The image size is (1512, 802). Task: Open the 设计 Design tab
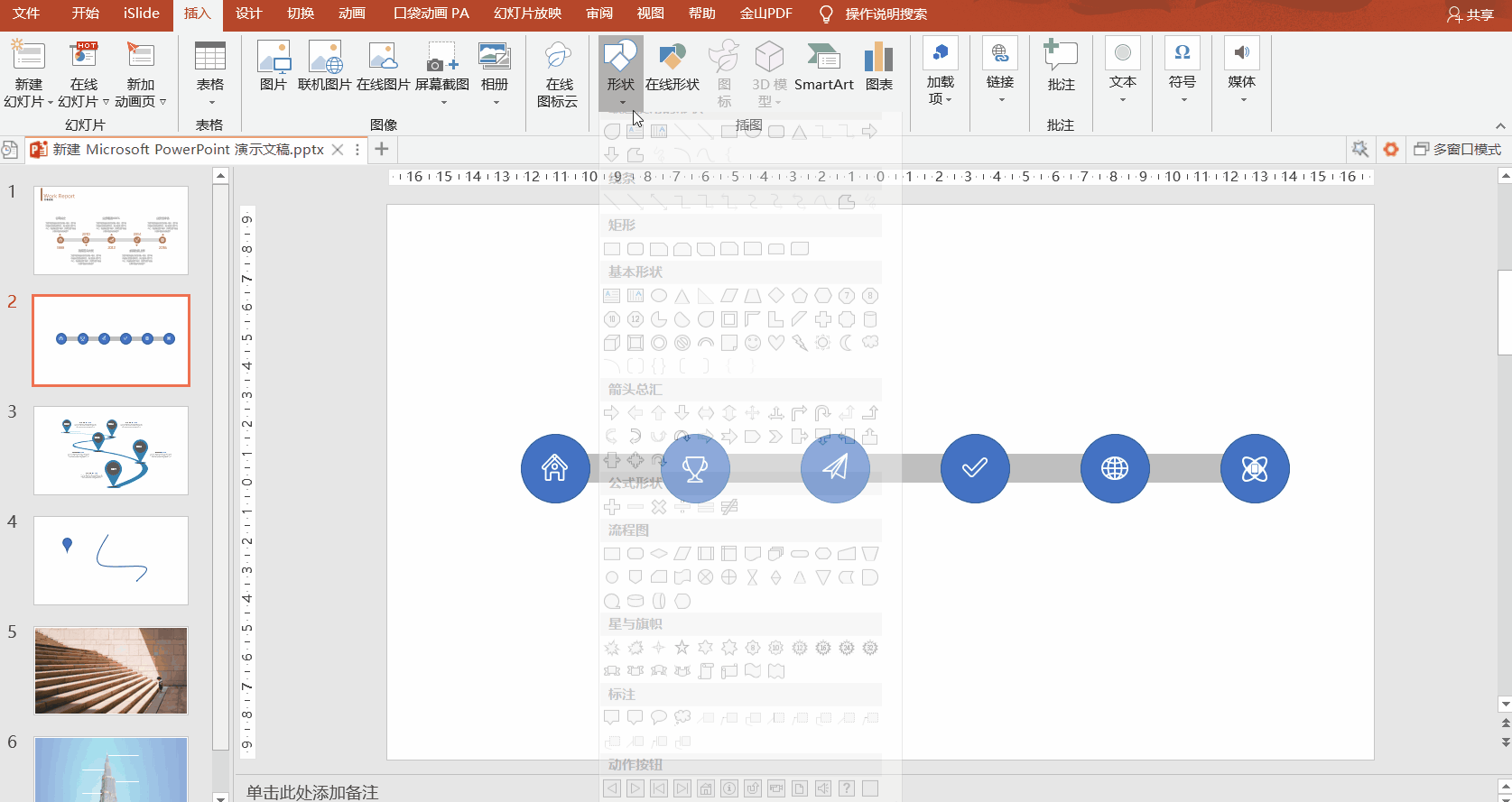pyautogui.click(x=248, y=14)
